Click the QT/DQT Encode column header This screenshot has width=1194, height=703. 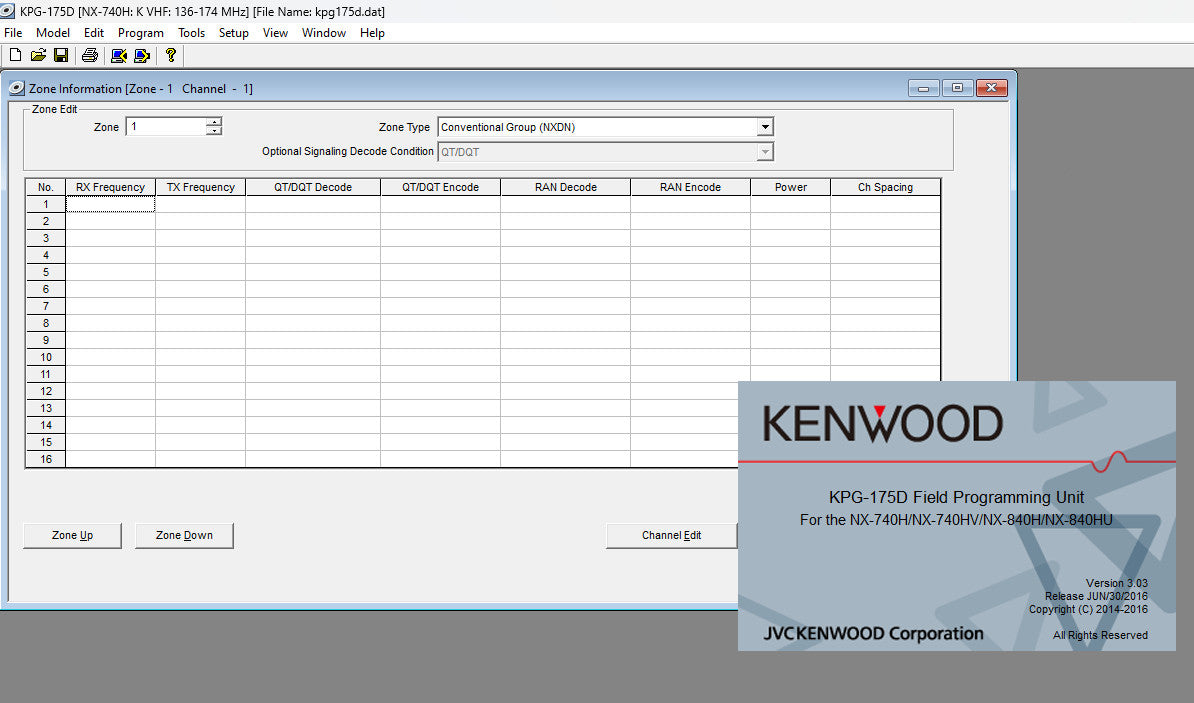[441, 187]
